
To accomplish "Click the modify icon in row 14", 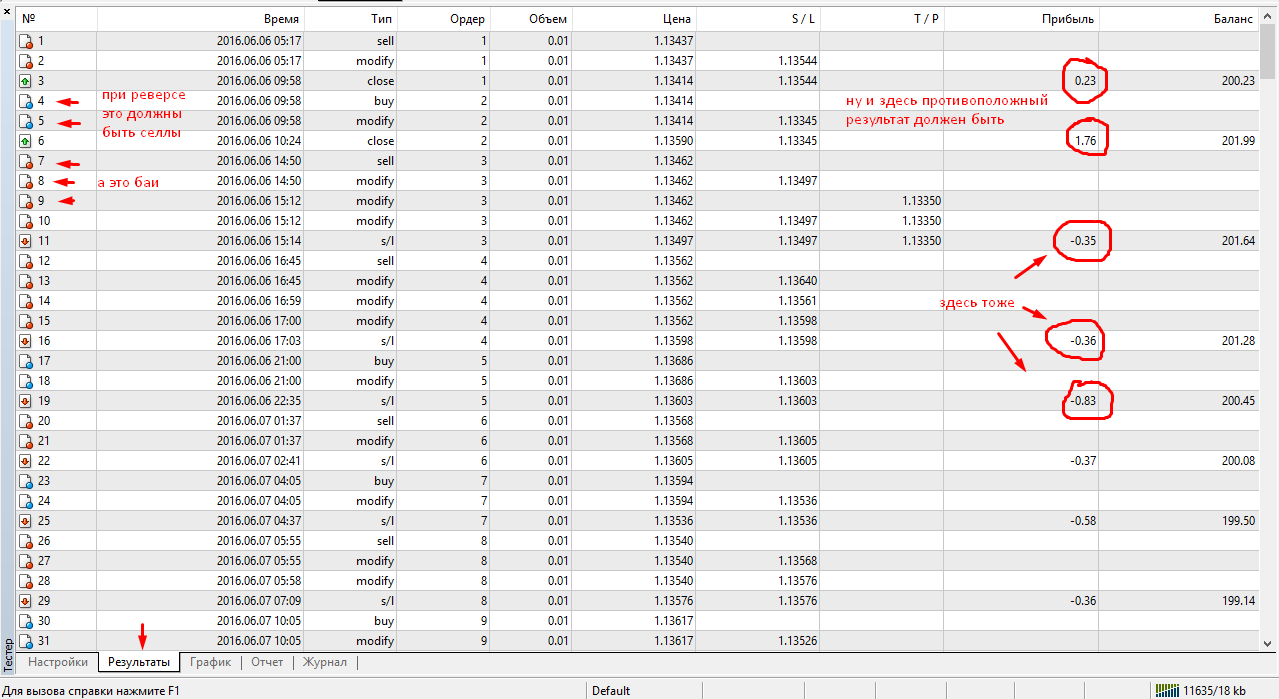I will [x=26, y=301].
